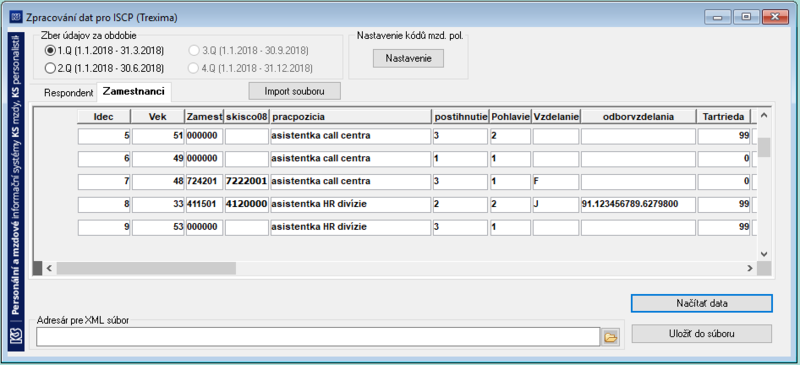
Task: Click Načítať data button
Action: coord(702,303)
